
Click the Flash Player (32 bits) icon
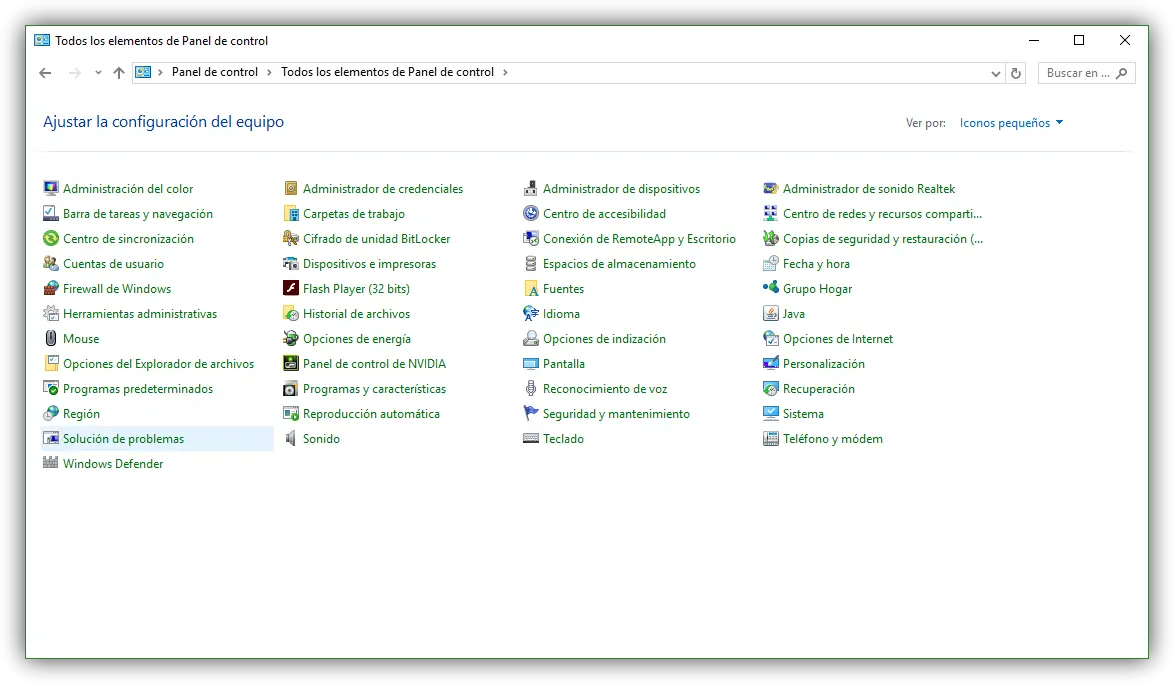point(291,288)
